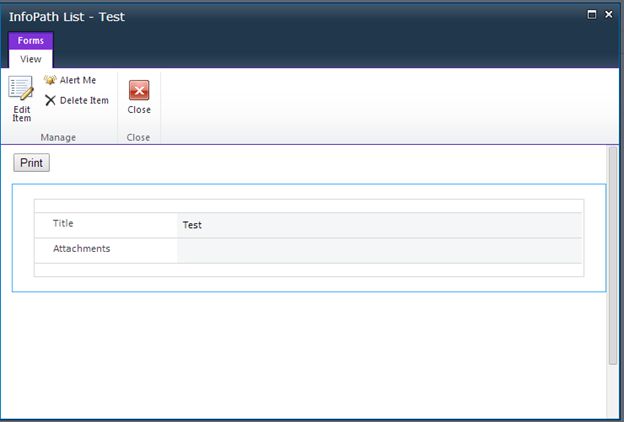Image resolution: width=624 pixels, height=422 pixels.
Task: Click the Manage group label in ribbon
Action: tap(58, 137)
